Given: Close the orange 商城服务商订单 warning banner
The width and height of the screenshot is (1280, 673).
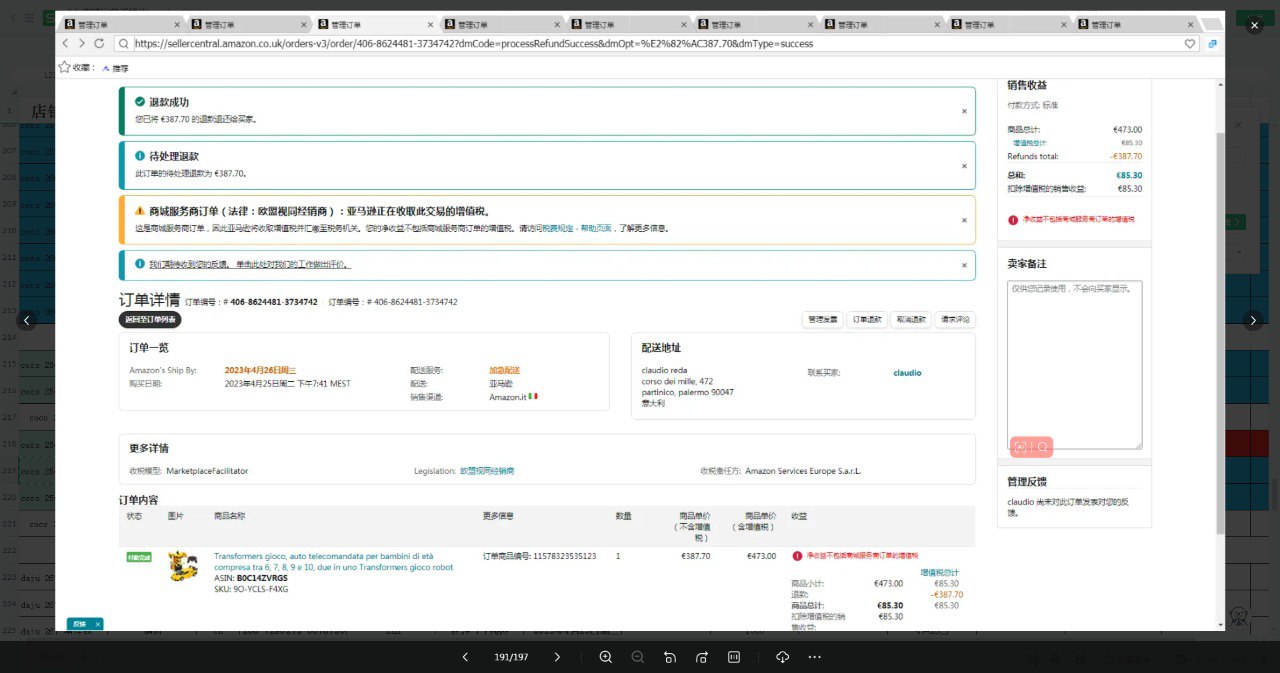Looking at the screenshot, I should (964, 220).
